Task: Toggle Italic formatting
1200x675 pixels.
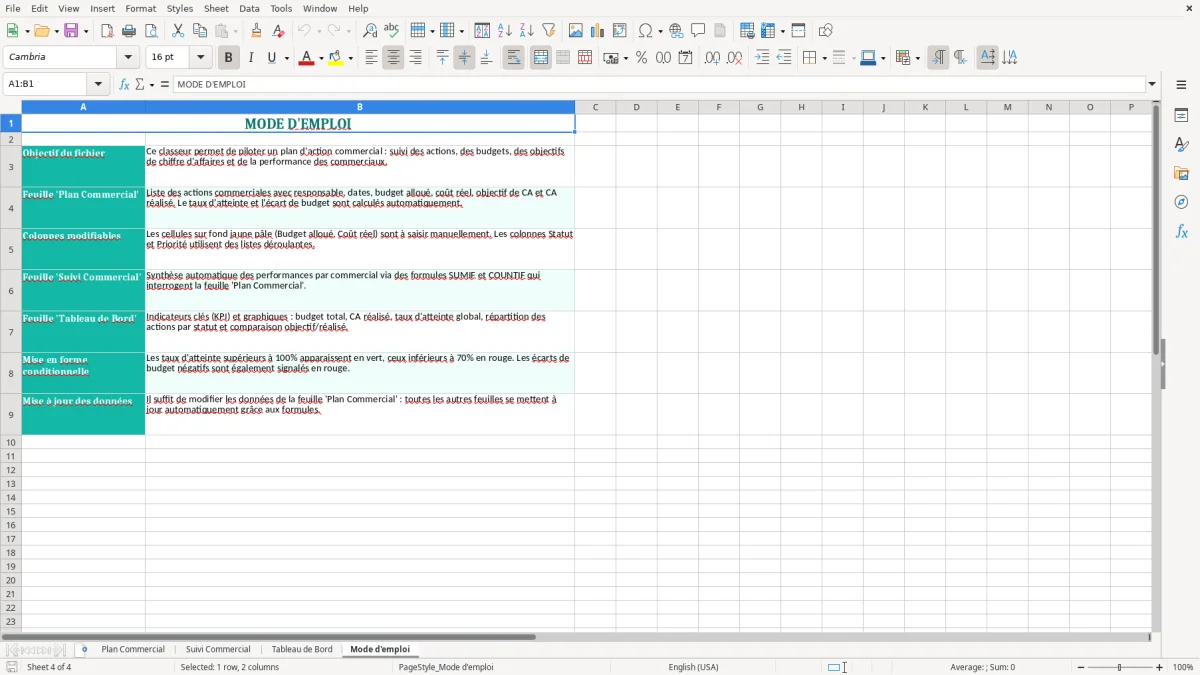Action: (x=251, y=58)
